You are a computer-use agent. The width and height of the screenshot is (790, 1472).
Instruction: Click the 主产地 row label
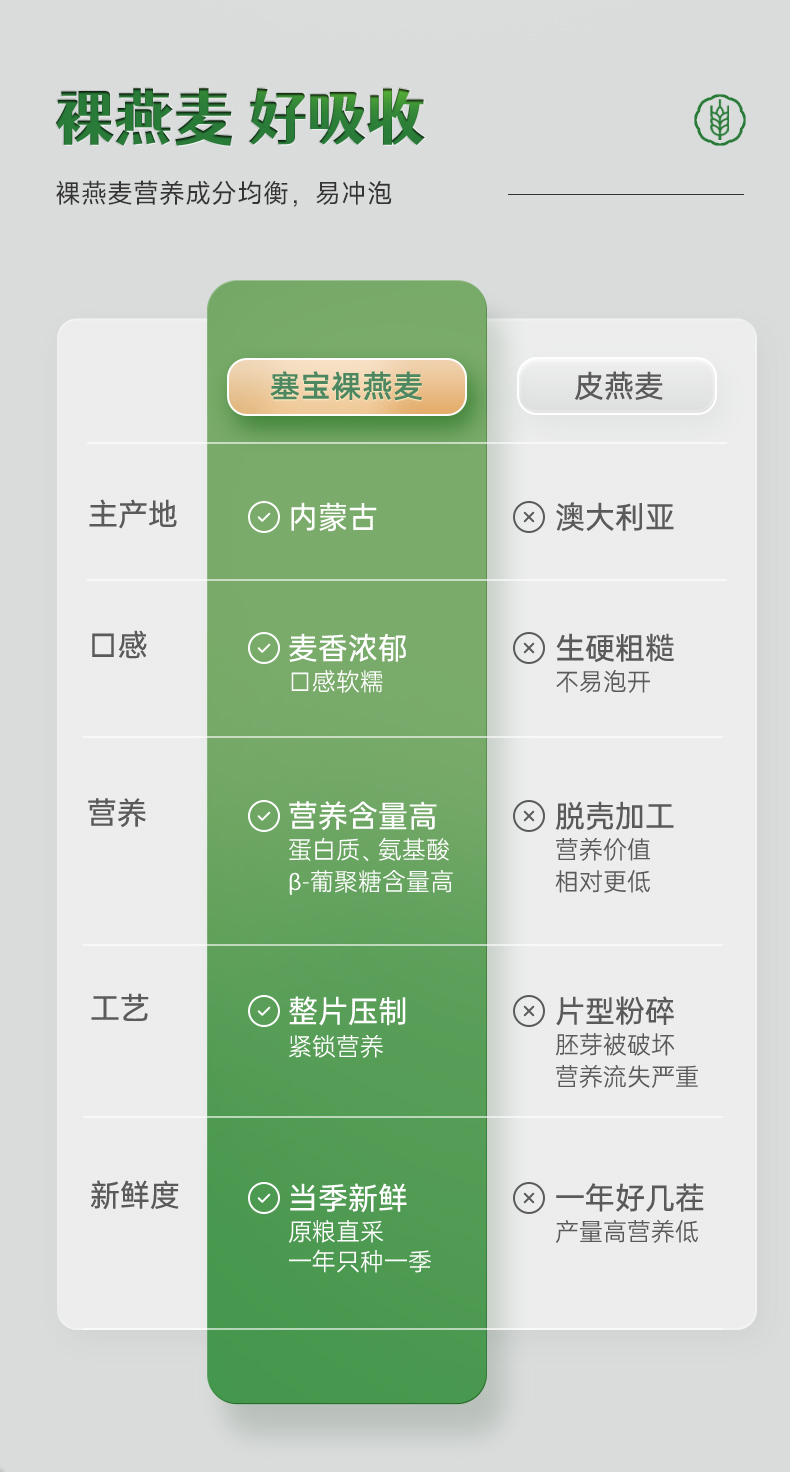click(133, 515)
